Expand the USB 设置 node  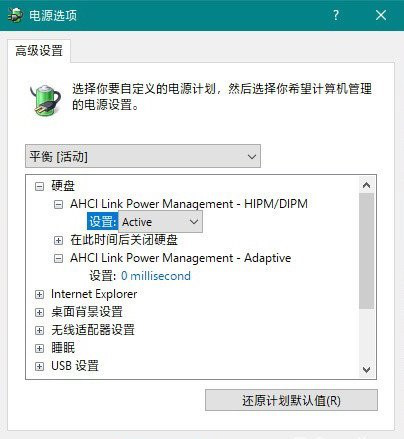(x=39, y=366)
